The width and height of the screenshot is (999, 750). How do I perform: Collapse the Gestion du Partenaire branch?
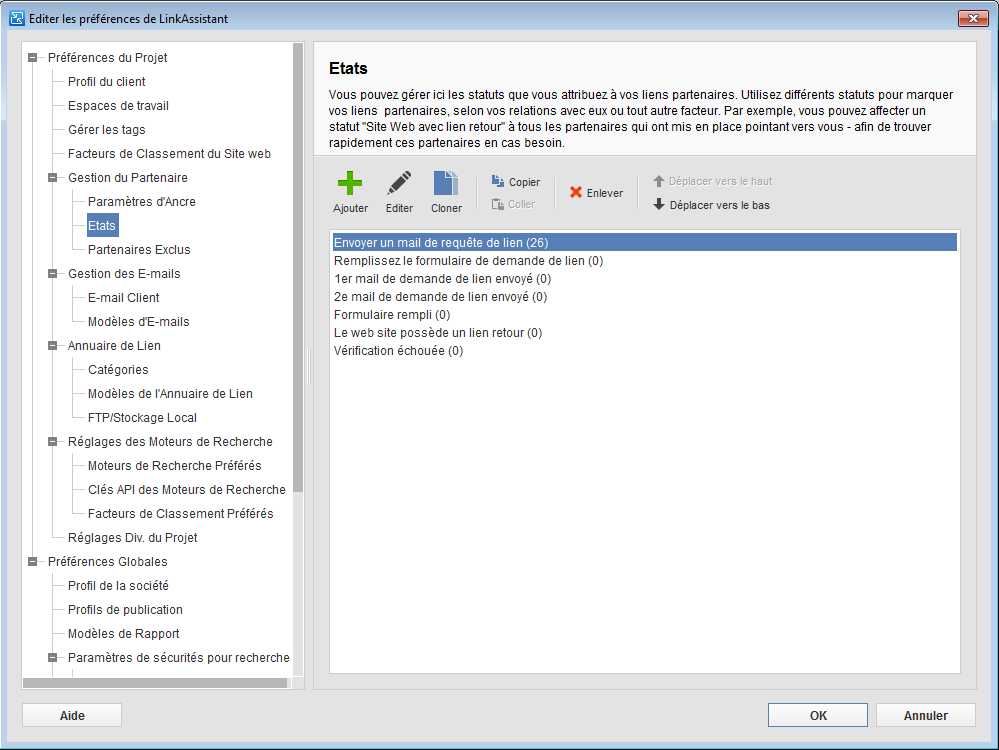tap(53, 178)
